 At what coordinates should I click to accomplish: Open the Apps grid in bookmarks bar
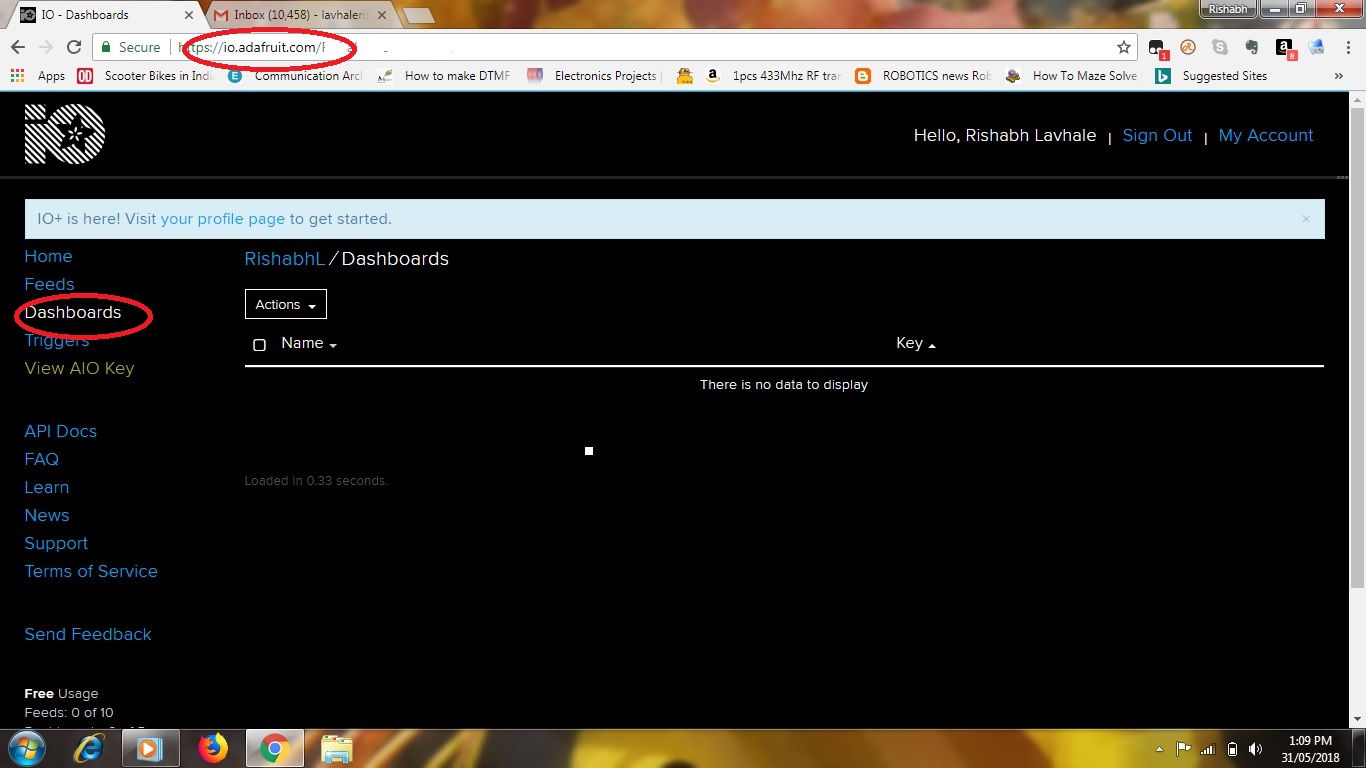tap(37, 76)
